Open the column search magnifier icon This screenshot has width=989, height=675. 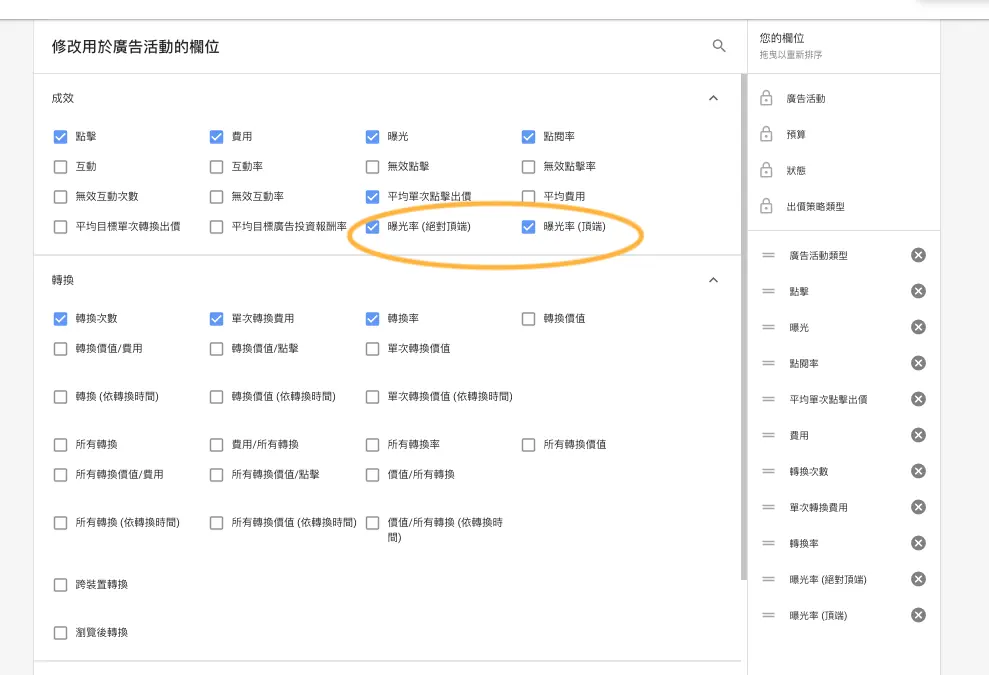[x=718, y=45]
